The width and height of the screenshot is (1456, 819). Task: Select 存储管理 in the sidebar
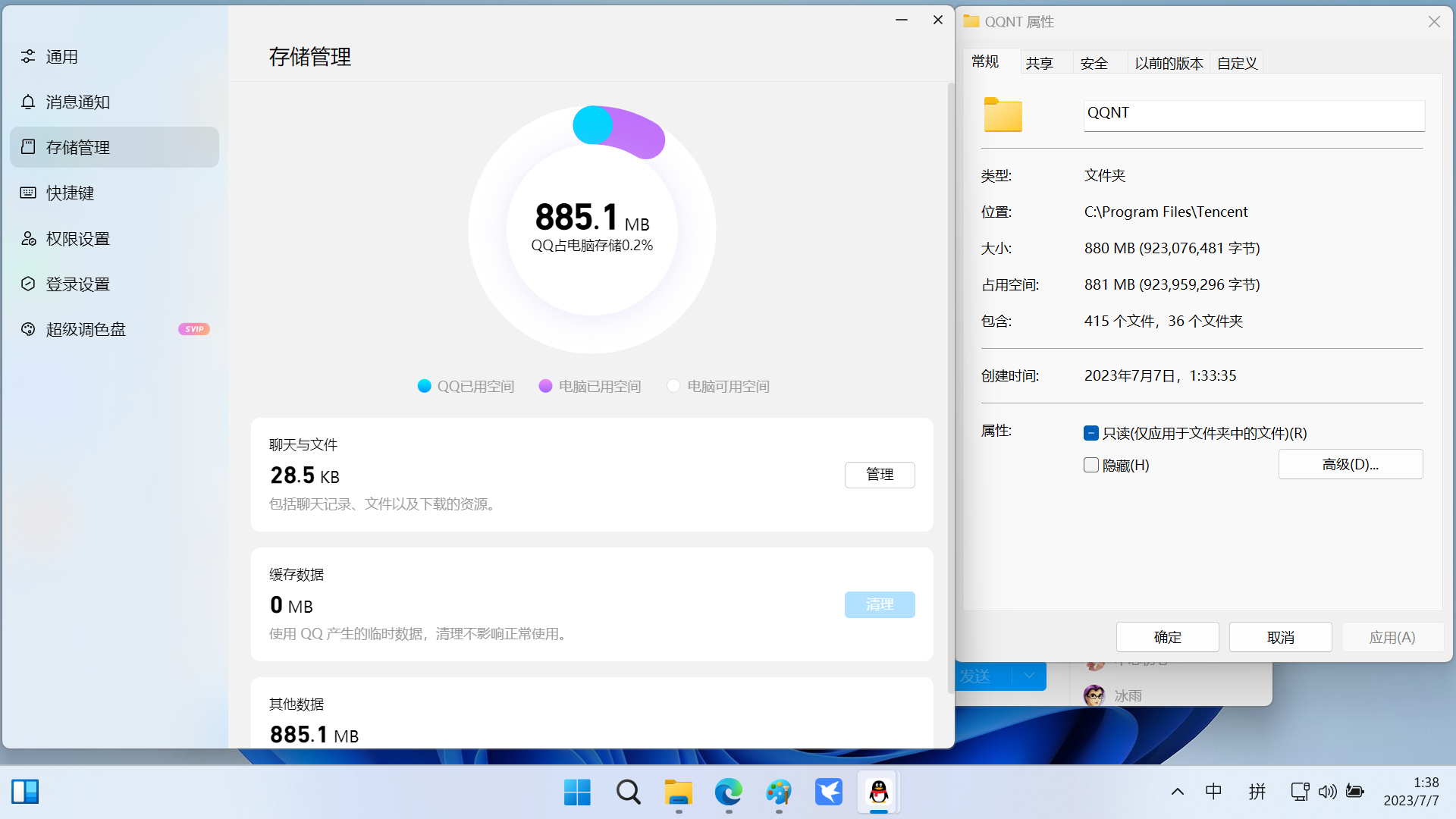tap(114, 147)
